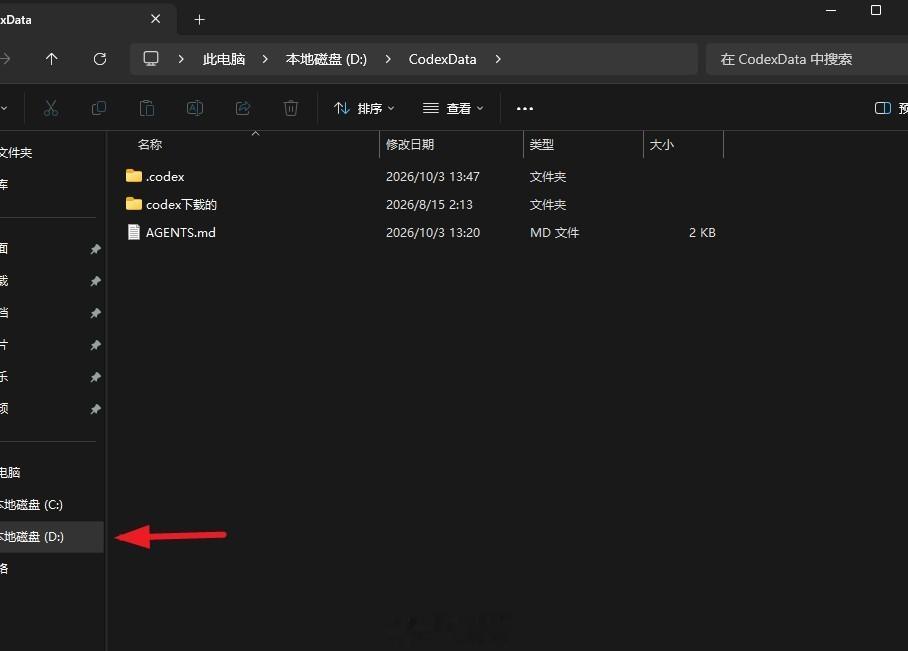Select the AGENTS.md file name

coord(181,232)
